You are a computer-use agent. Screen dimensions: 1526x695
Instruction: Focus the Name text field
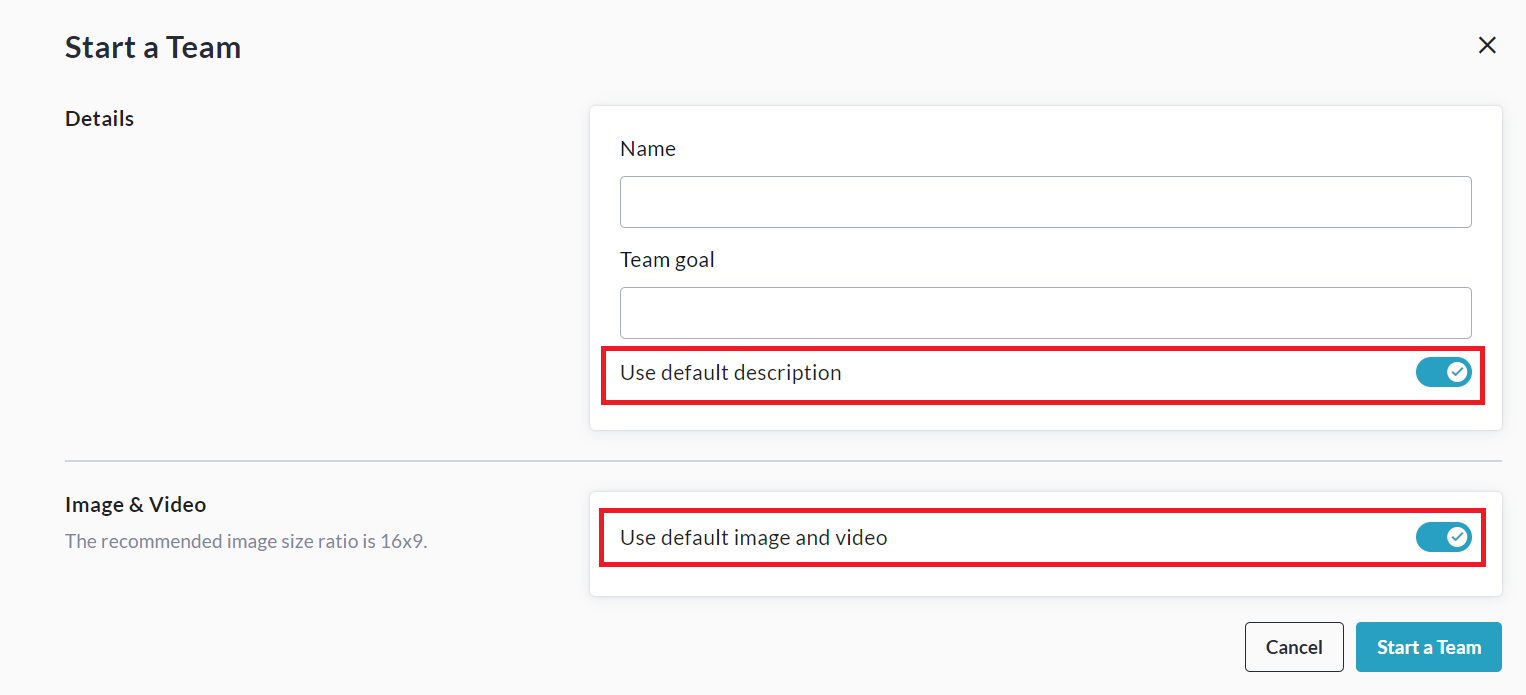(1045, 202)
